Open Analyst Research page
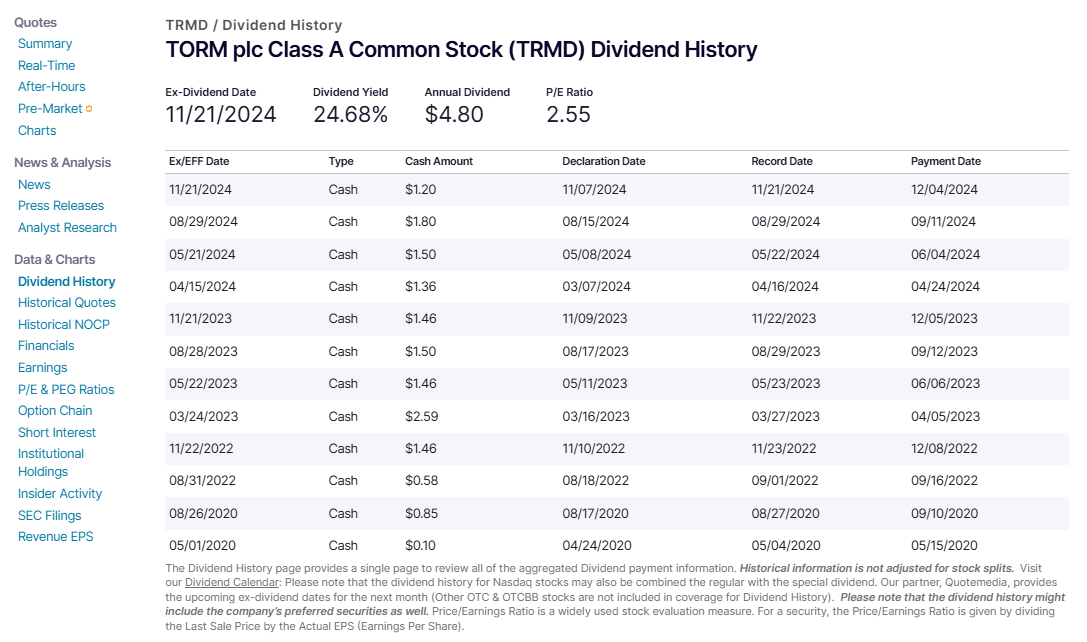Viewport: 1087px width, 642px height. (x=67, y=227)
